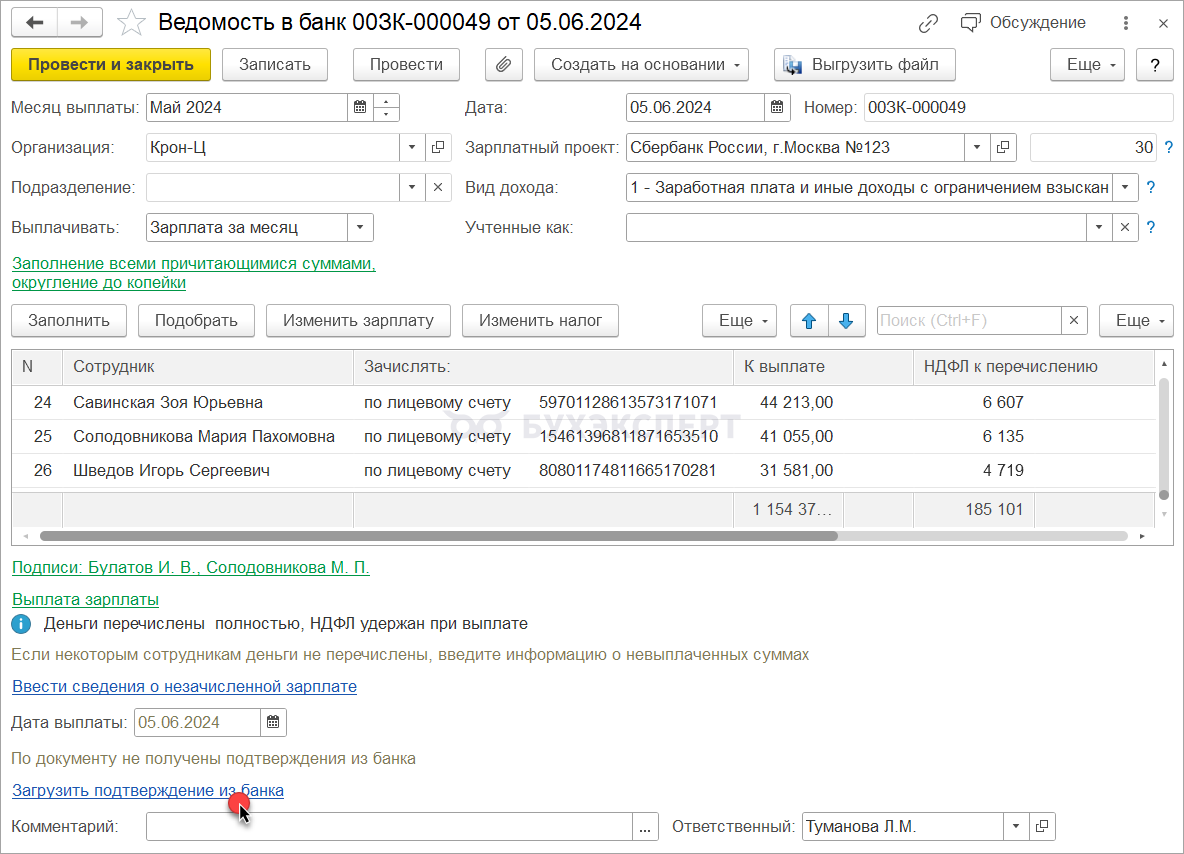Open calendar for Месяц выплаты field
Viewport: 1184px width, 854px height.
(360, 108)
